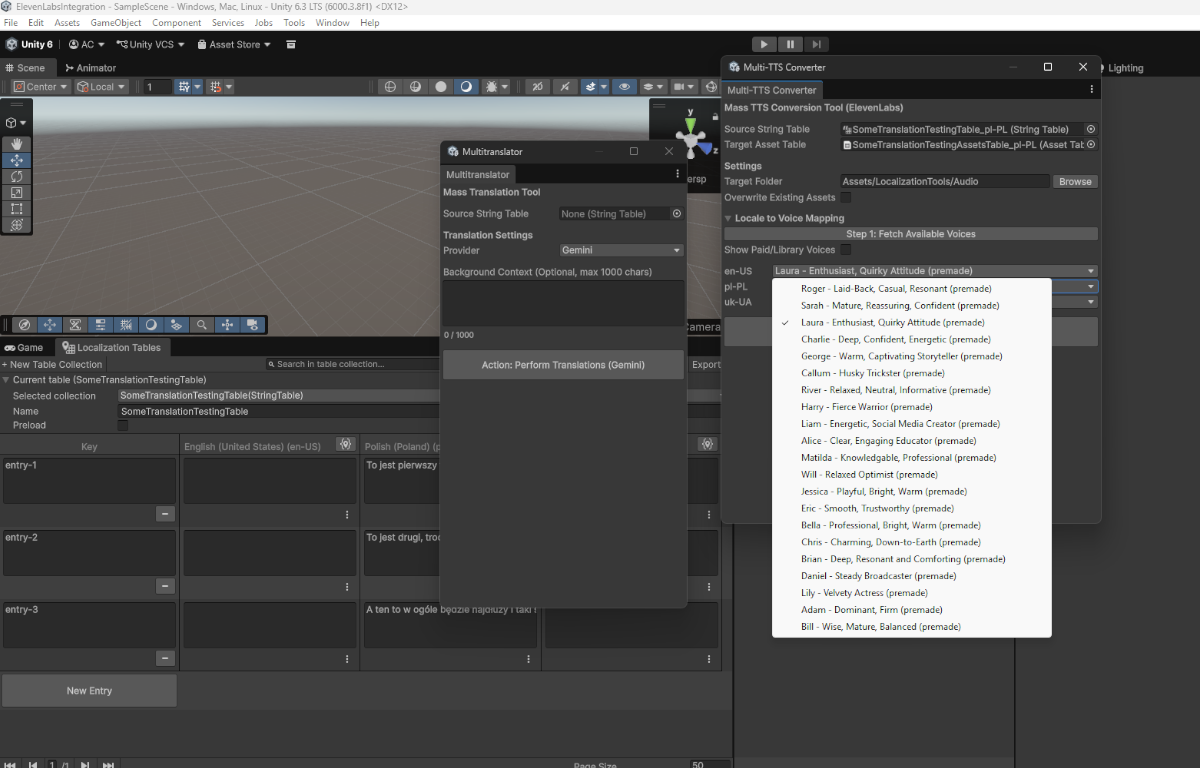Click the shaded draw mode sphere icon
The height and width of the screenshot is (768, 1200).
pyautogui.click(x=466, y=87)
